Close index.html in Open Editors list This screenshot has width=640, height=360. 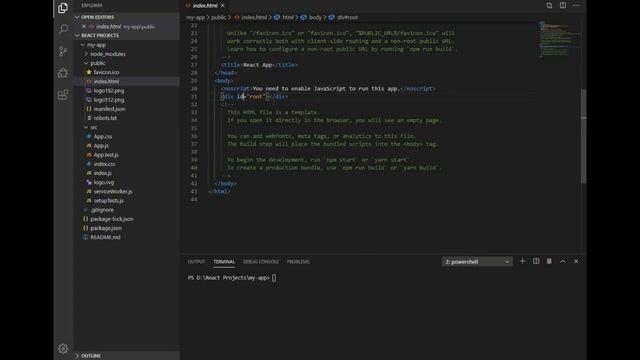click(x=84, y=26)
